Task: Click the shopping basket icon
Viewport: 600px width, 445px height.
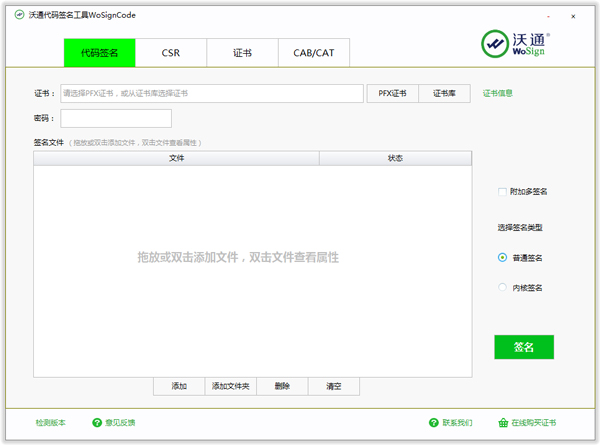Action: pos(503,422)
